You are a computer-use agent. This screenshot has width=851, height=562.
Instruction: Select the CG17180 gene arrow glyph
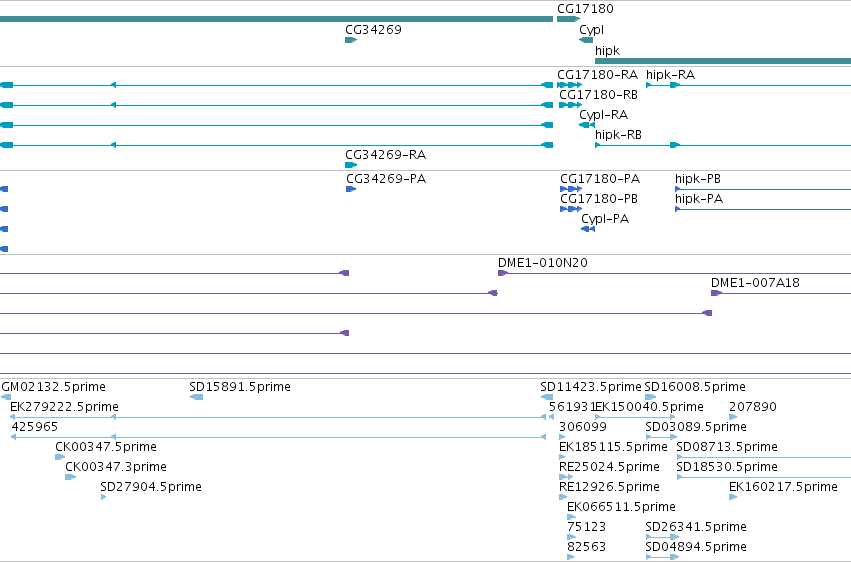(569, 19)
